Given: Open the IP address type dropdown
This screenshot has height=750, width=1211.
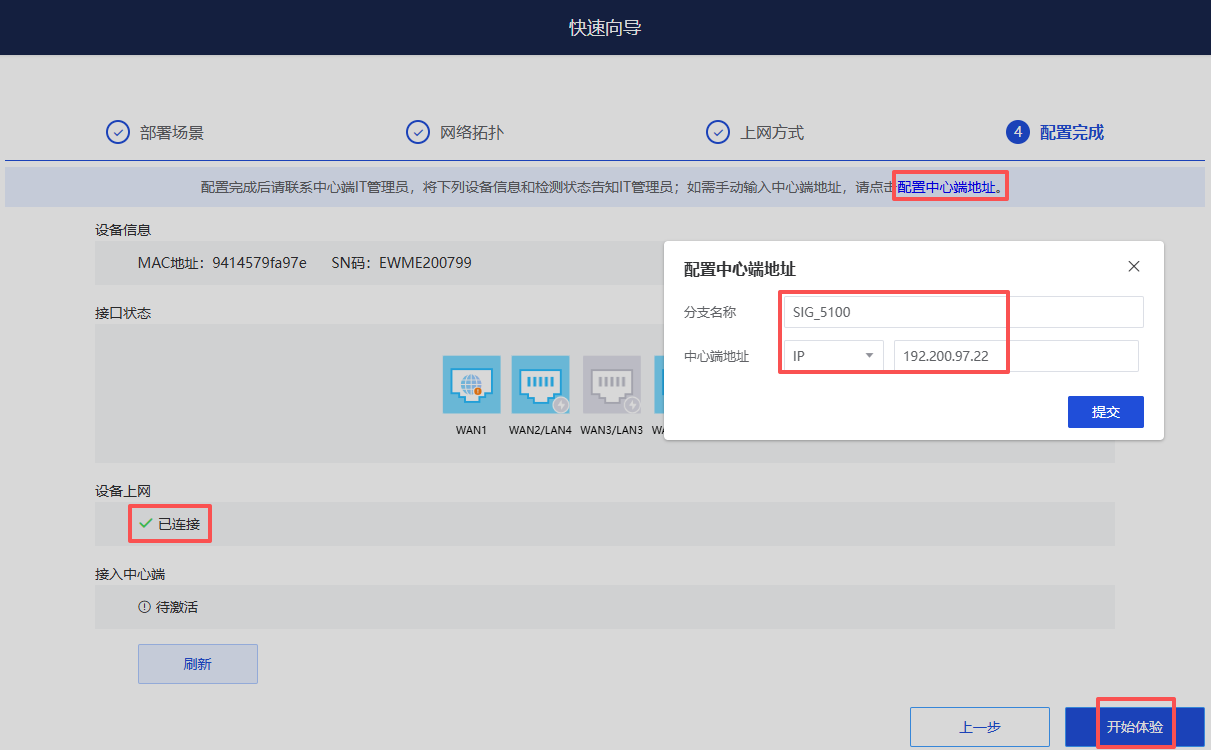Looking at the screenshot, I should (832, 356).
